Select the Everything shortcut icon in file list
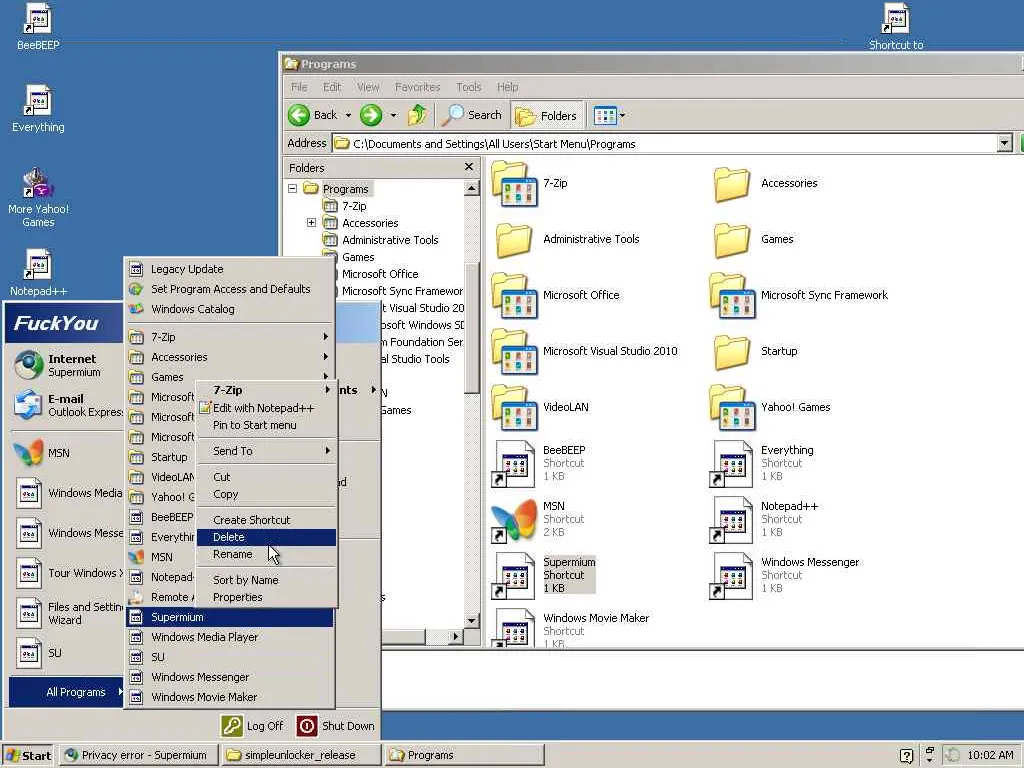This screenshot has height=768, width=1024. (x=731, y=464)
